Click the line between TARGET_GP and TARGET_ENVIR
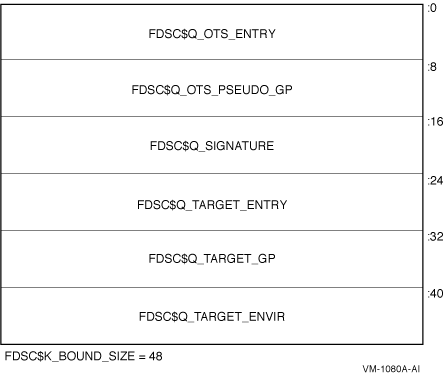443x376 pixels. (212, 287)
